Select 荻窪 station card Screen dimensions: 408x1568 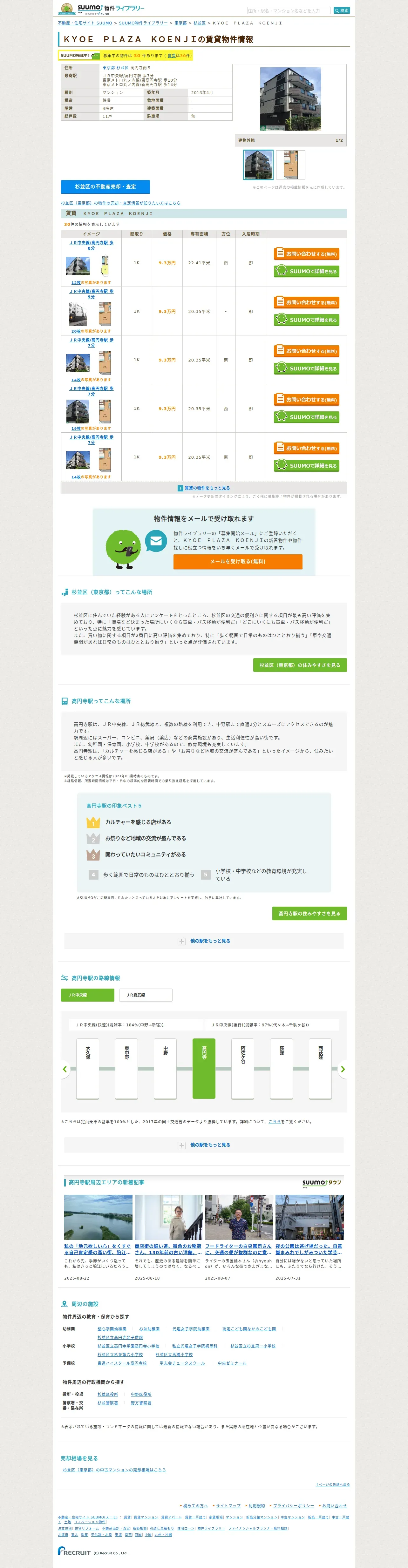[282, 1068]
